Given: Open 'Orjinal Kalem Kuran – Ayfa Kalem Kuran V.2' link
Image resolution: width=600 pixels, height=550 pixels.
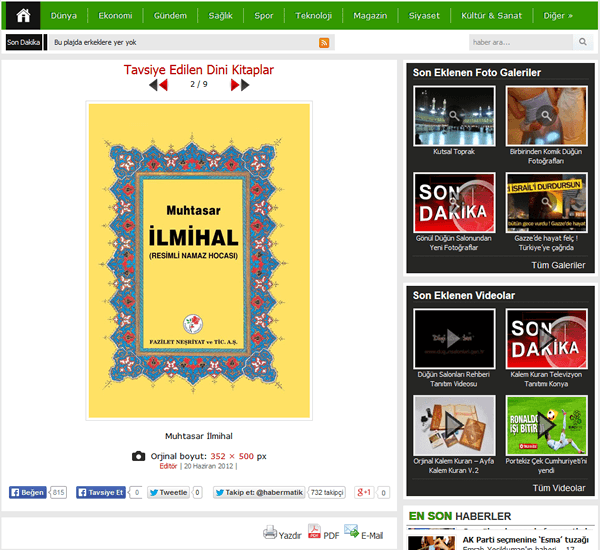Looking at the screenshot, I should (454, 466).
